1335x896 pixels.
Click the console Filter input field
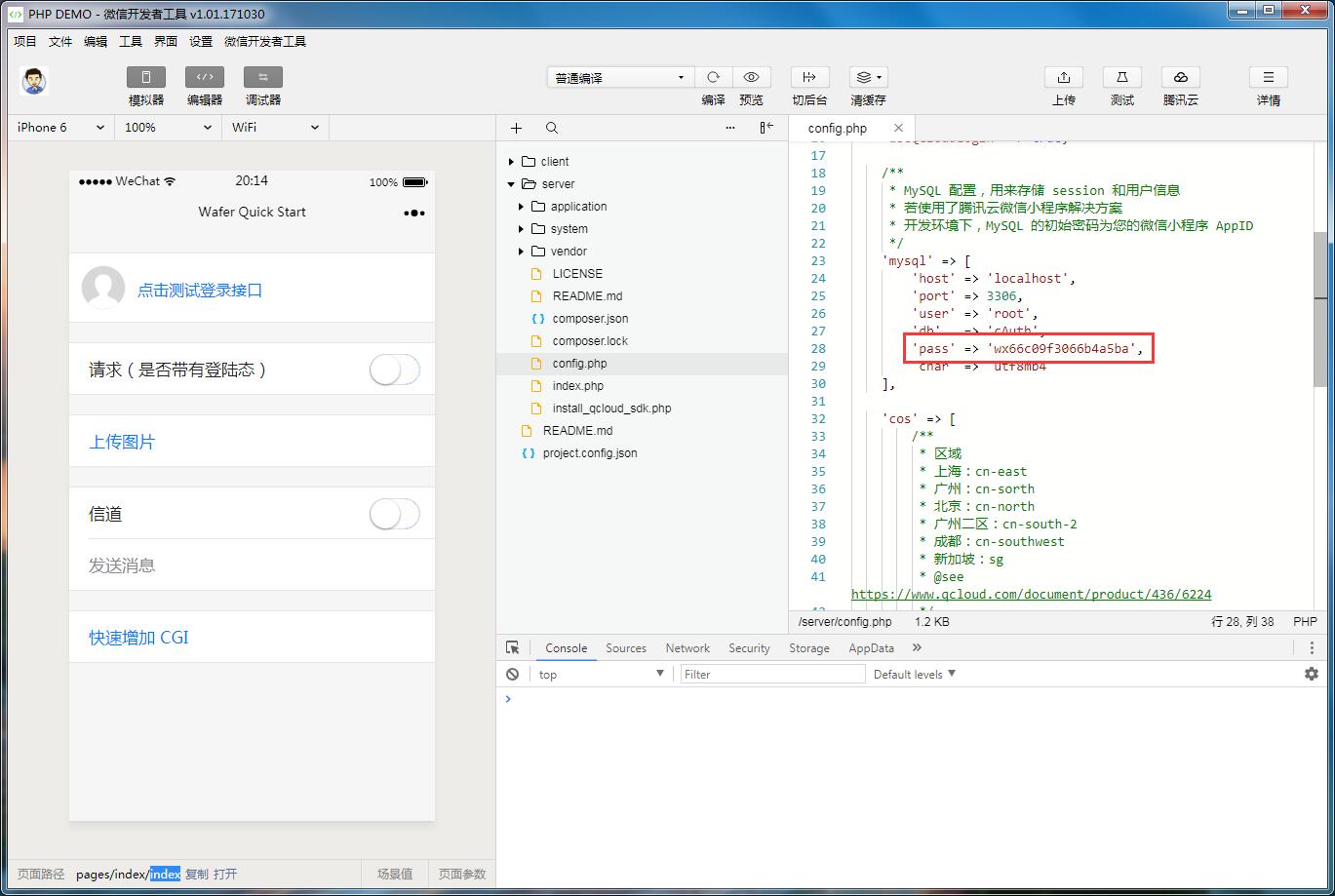(x=772, y=674)
